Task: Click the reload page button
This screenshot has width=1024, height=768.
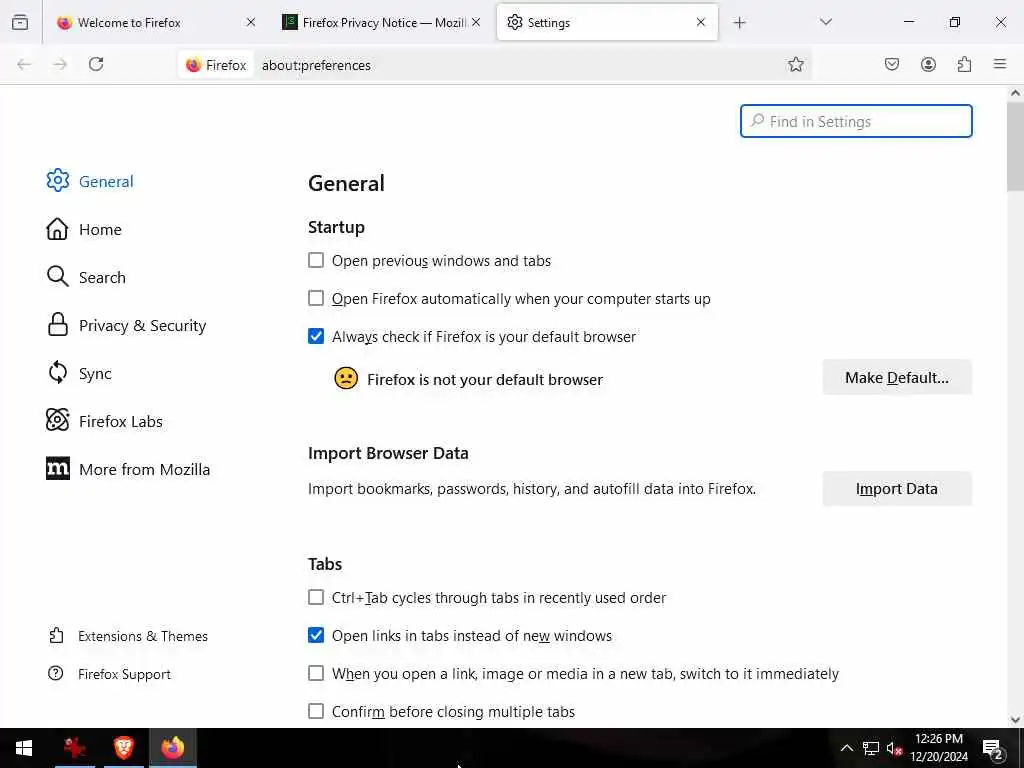Action: (x=96, y=64)
